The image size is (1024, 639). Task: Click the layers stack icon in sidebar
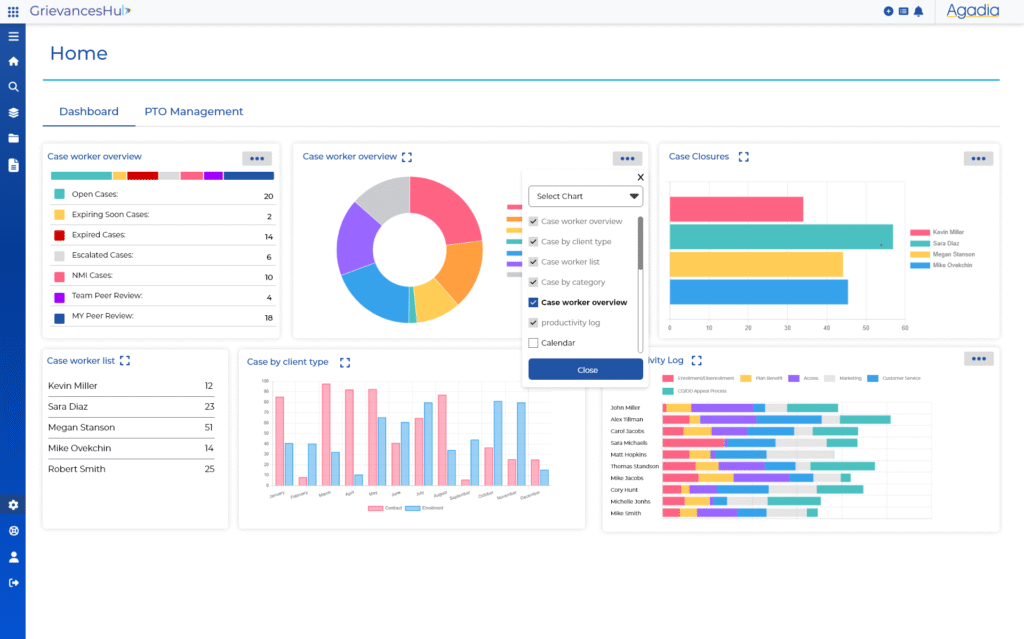click(x=13, y=113)
